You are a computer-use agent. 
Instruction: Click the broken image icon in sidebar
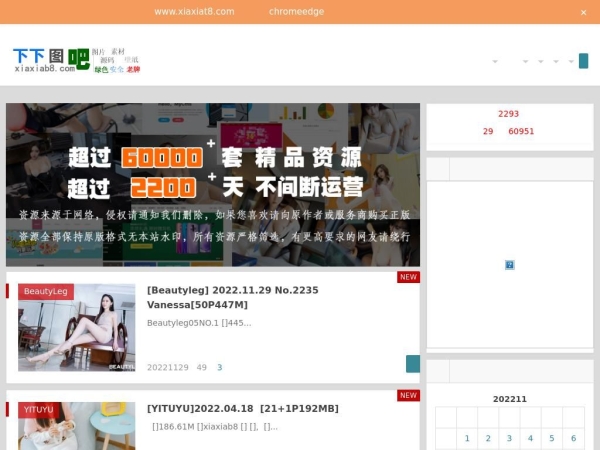pyautogui.click(x=509, y=265)
